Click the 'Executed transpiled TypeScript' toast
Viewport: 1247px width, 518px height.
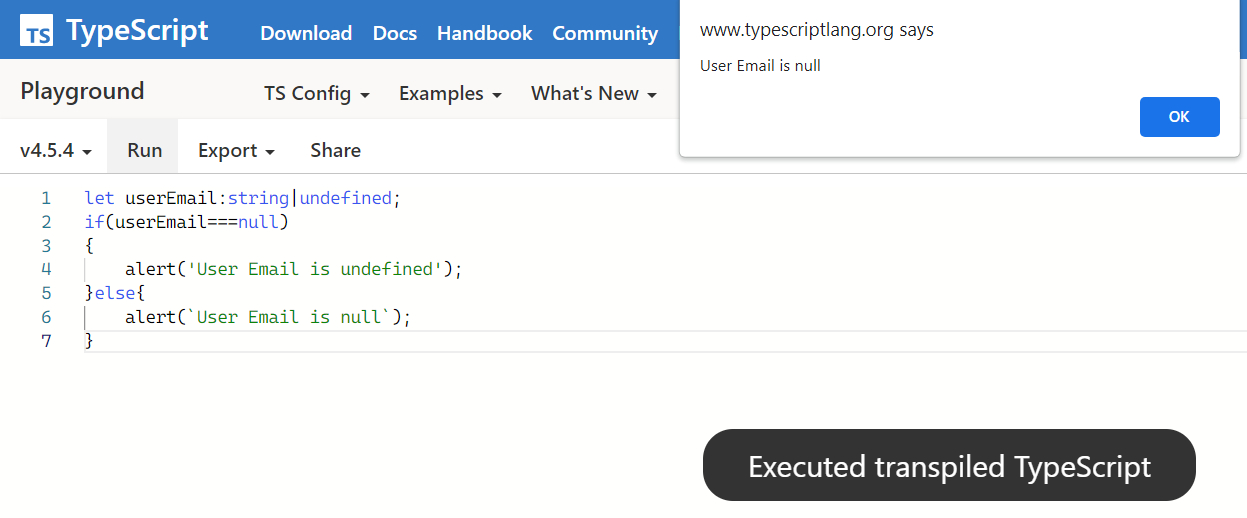click(x=949, y=466)
